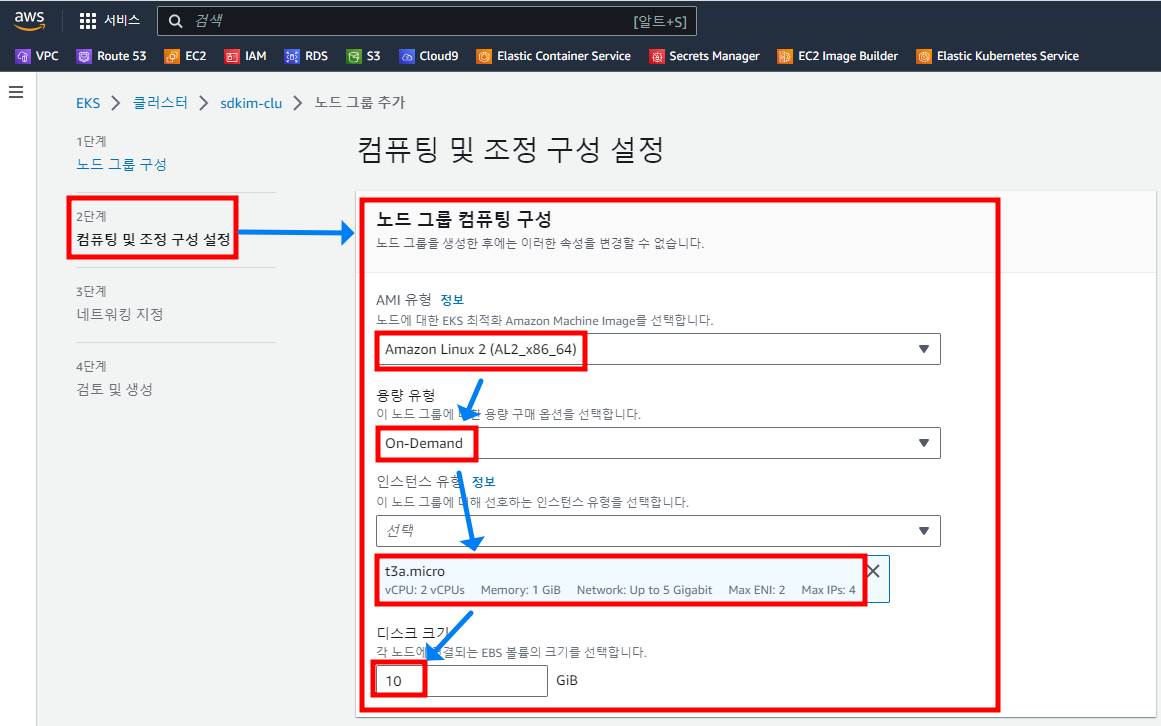The height and width of the screenshot is (726, 1161).
Task: Click the 노드 그룹 컴퓨팅 구성 heading
Action: point(464,219)
